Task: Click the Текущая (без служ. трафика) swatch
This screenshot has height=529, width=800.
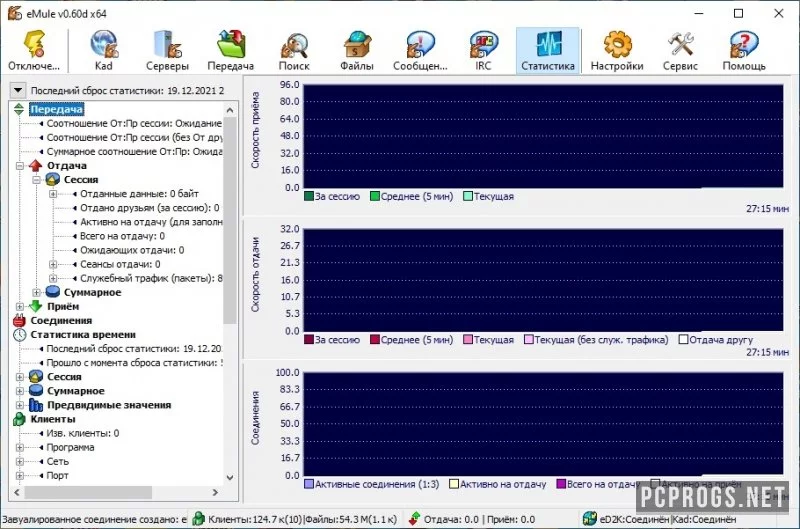Action: click(x=529, y=339)
